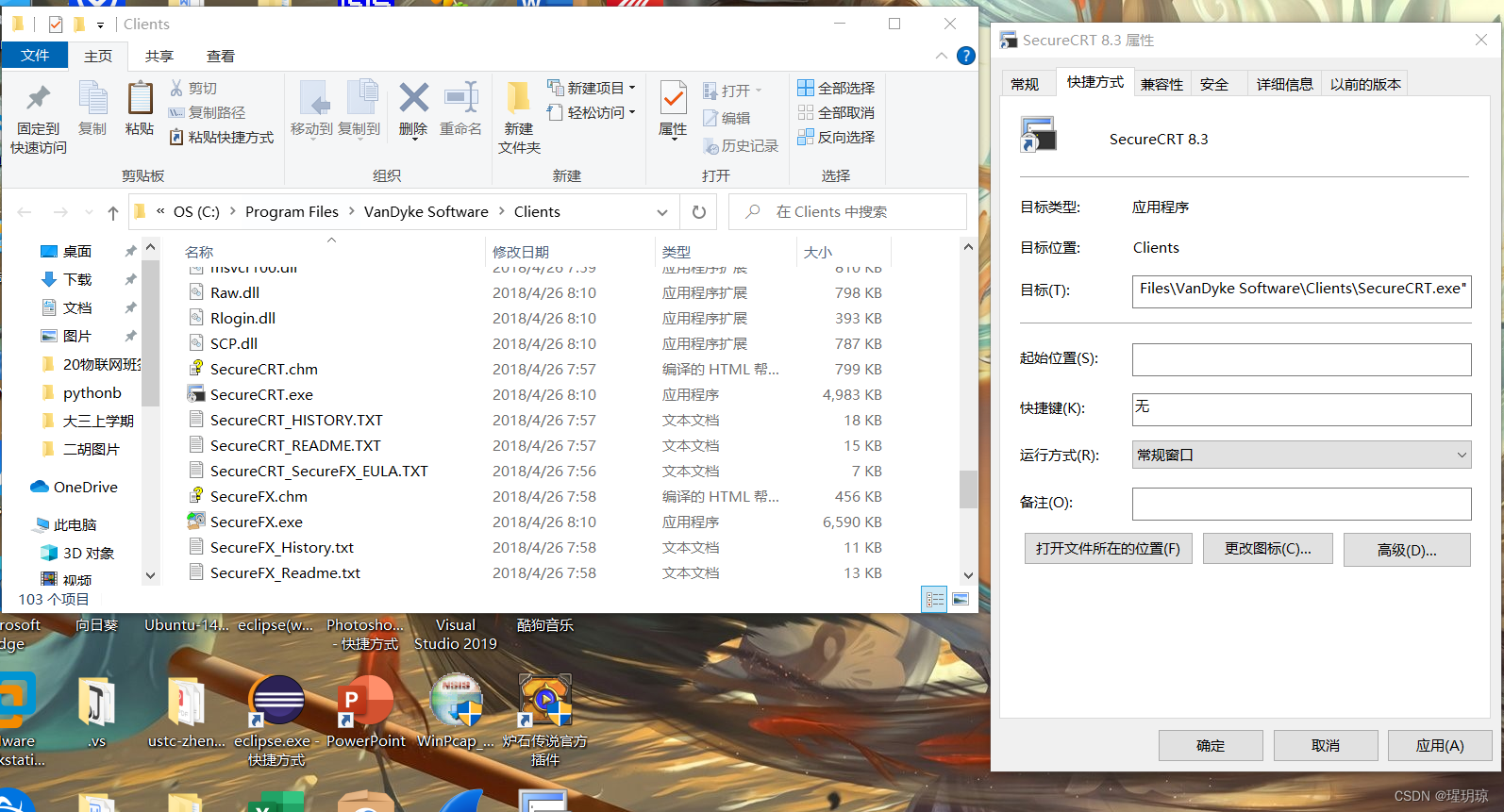
Task: Click Paste shortcut in the ribbon
Action: (x=222, y=138)
